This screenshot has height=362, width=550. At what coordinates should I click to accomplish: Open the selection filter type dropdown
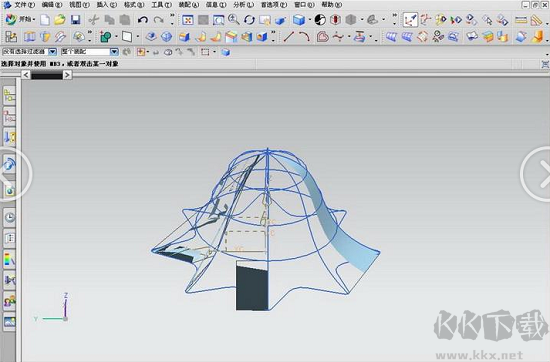[x=29, y=52]
